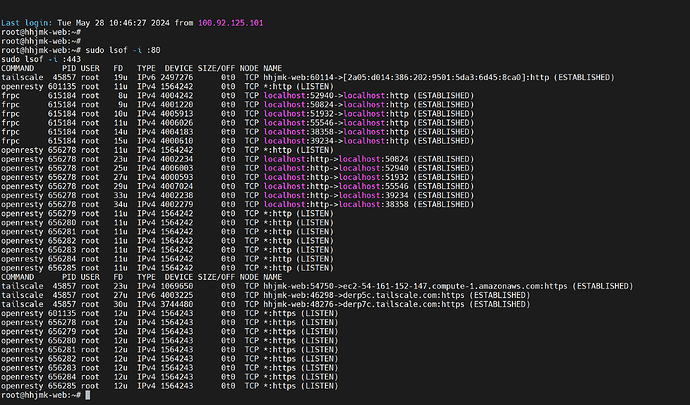Click the 34u file descriptor value
The image size is (690, 405).
pos(121,204)
